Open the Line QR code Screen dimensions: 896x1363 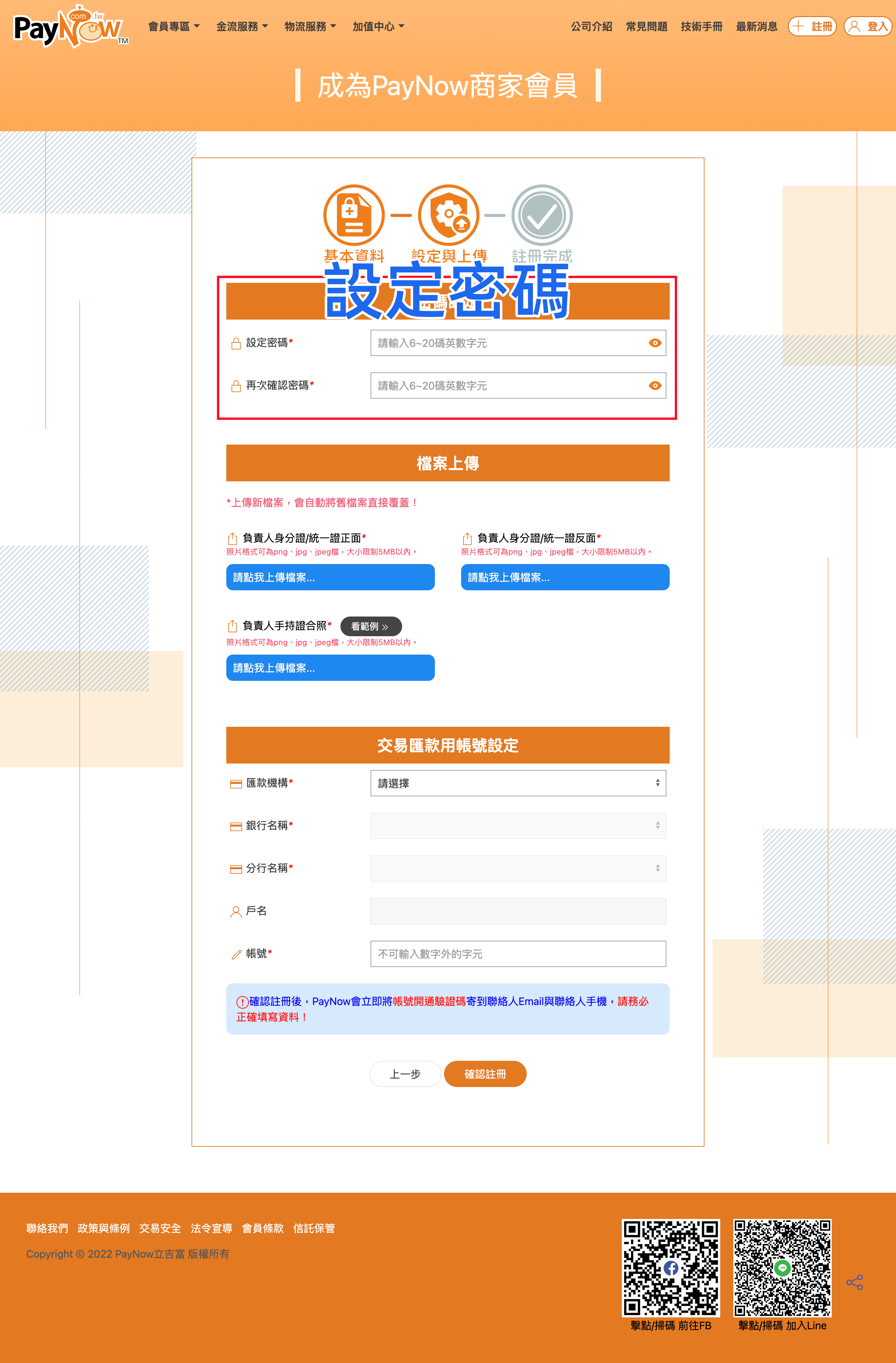tap(782, 1268)
